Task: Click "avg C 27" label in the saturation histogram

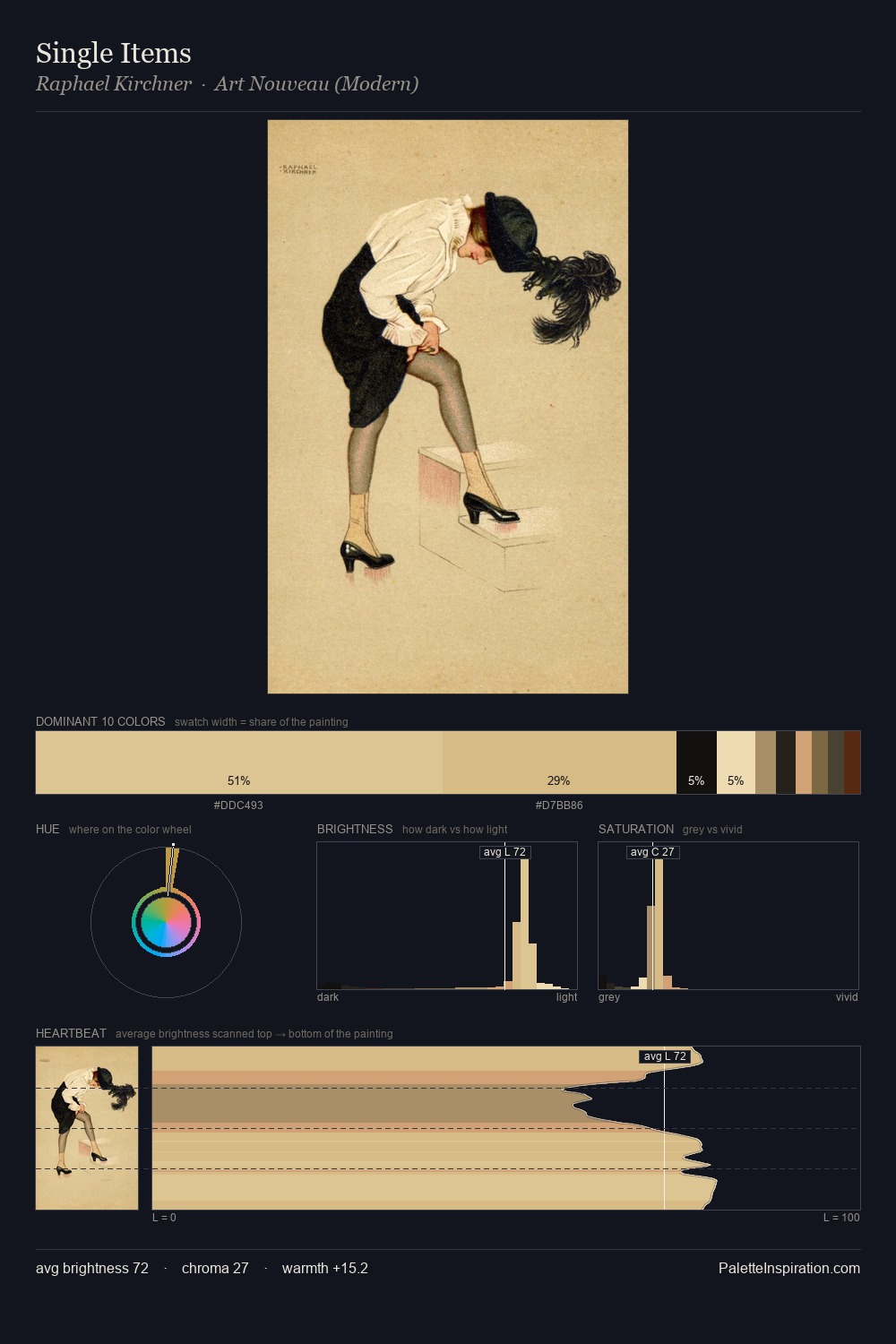Action: tap(652, 852)
